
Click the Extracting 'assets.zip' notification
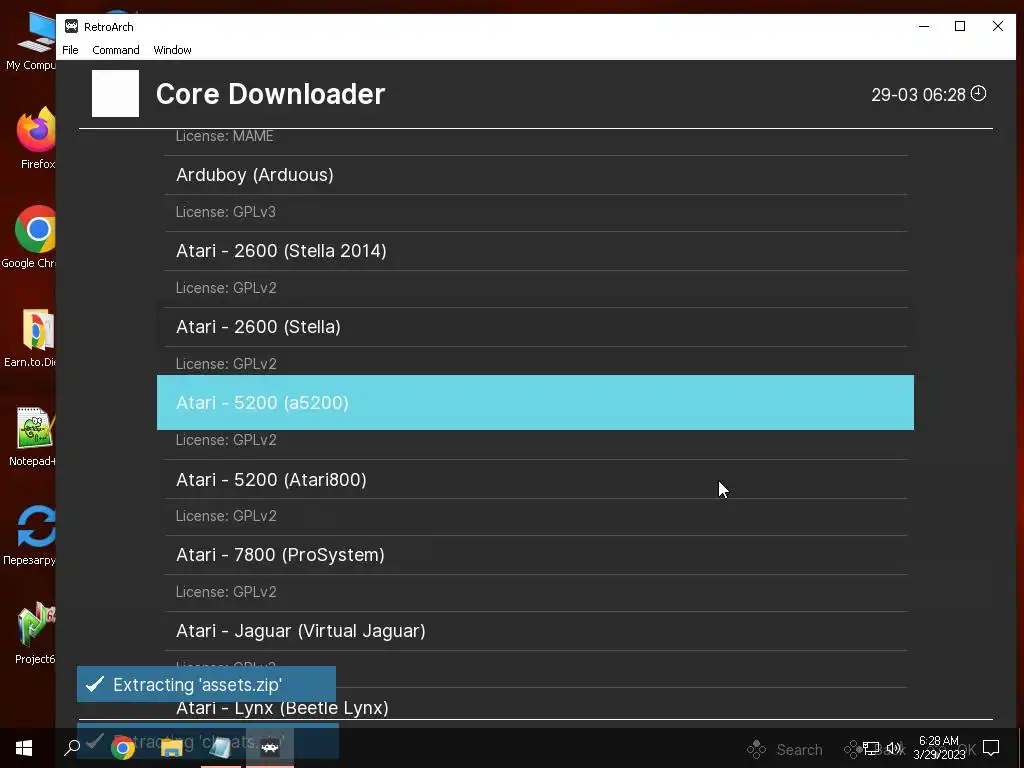tap(206, 684)
